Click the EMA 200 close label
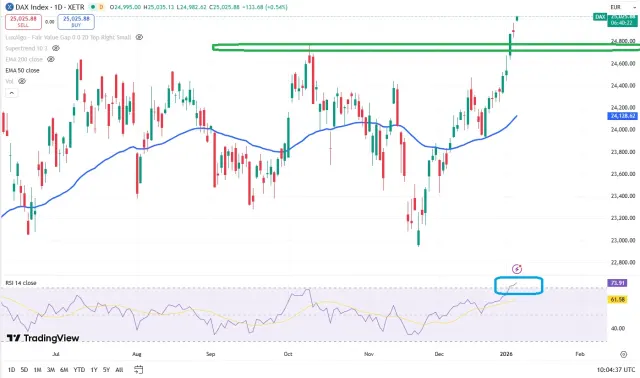Image resolution: width=640 pixels, height=378 pixels. click(x=24, y=59)
